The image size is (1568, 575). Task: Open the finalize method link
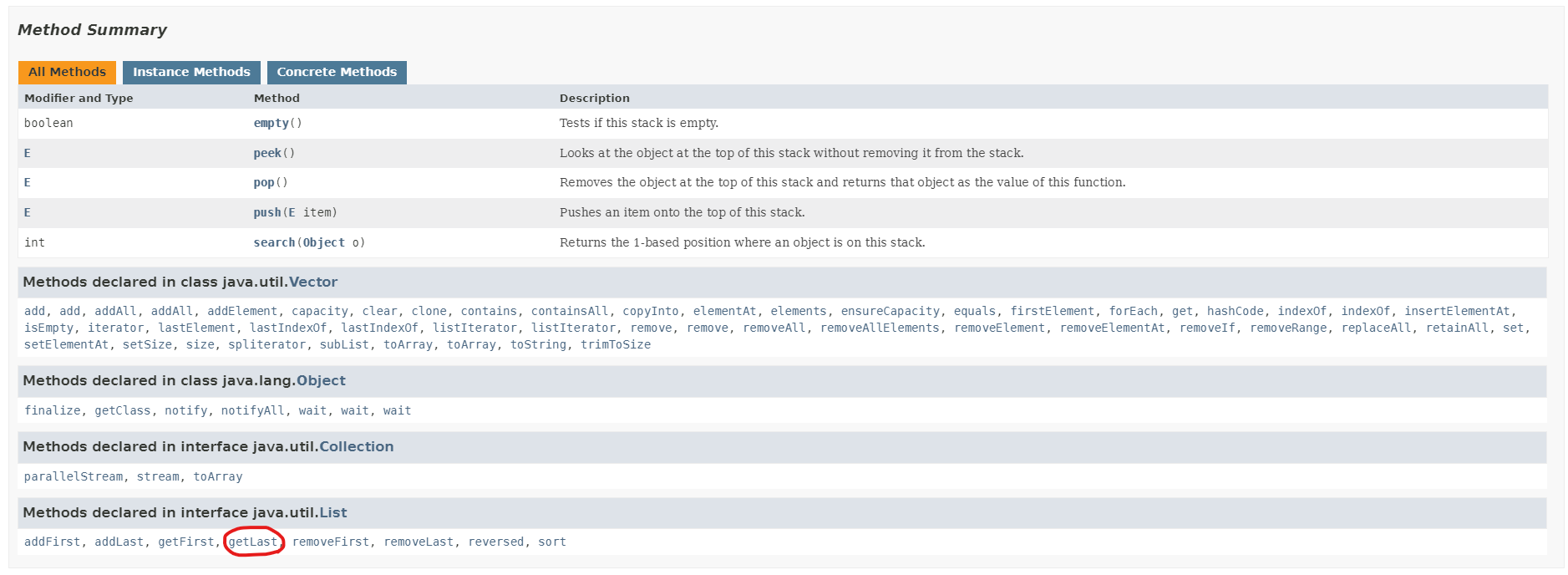[53, 410]
